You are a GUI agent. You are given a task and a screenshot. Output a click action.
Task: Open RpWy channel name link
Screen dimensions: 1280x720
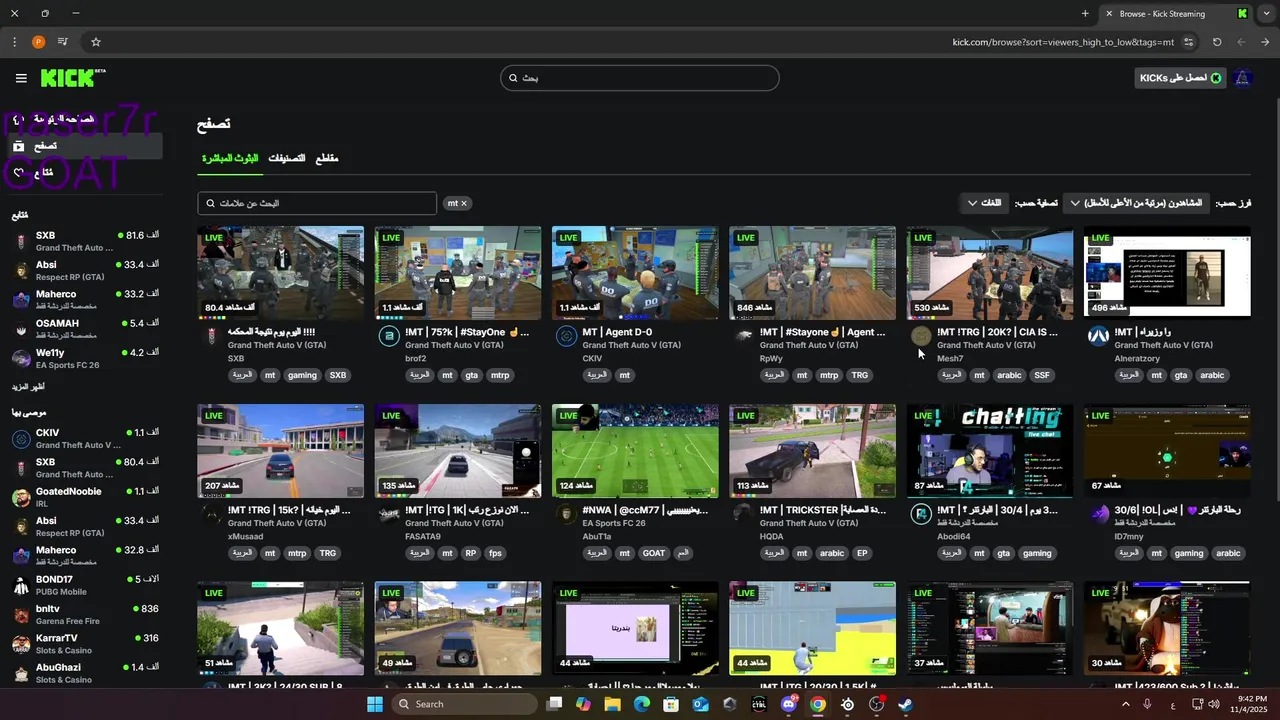click(x=771, y=358)
